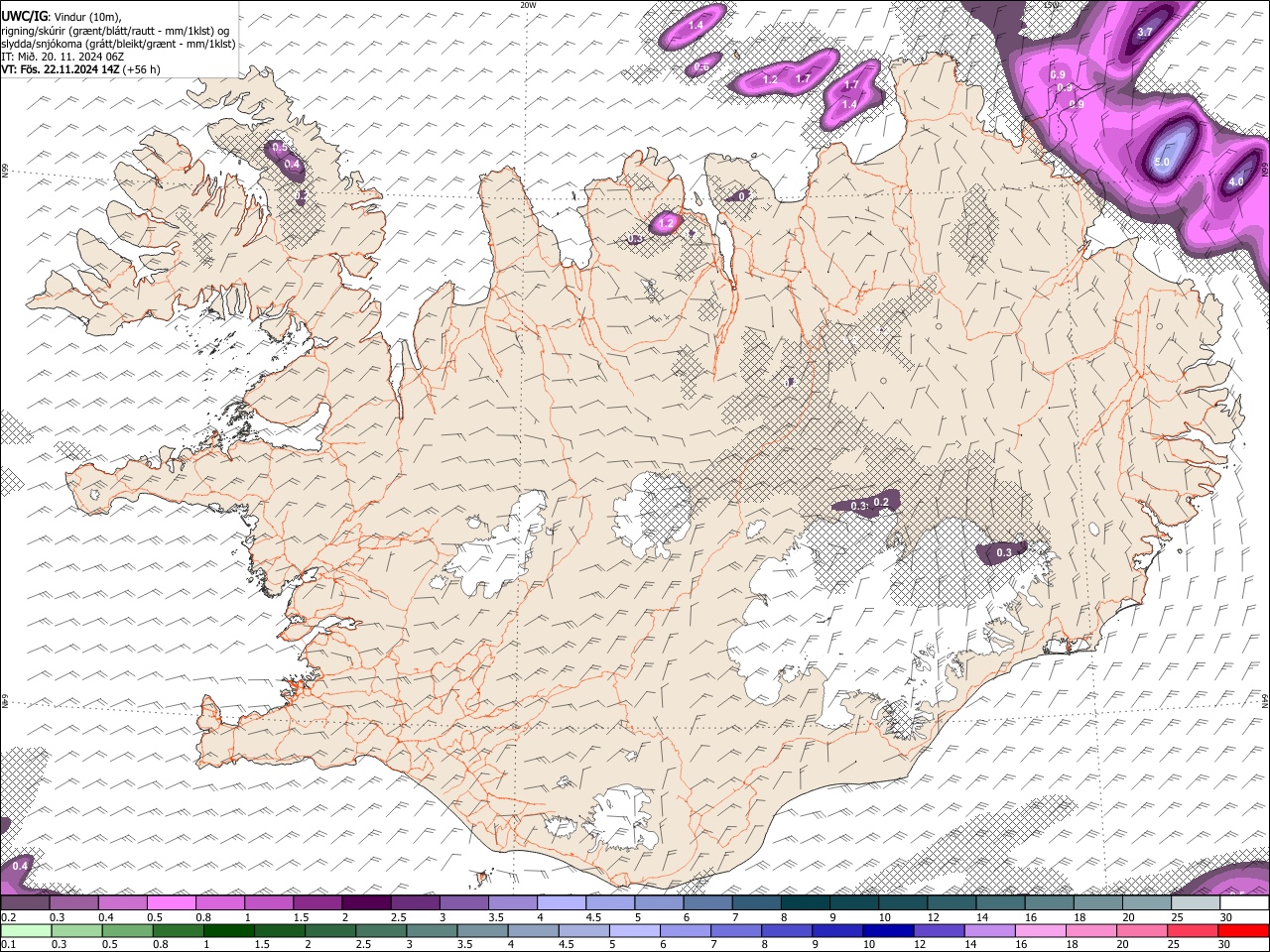The image size is (1270, 952).
Task: Click the '4.5' label under the lower legend row
Action: [565, 944]
